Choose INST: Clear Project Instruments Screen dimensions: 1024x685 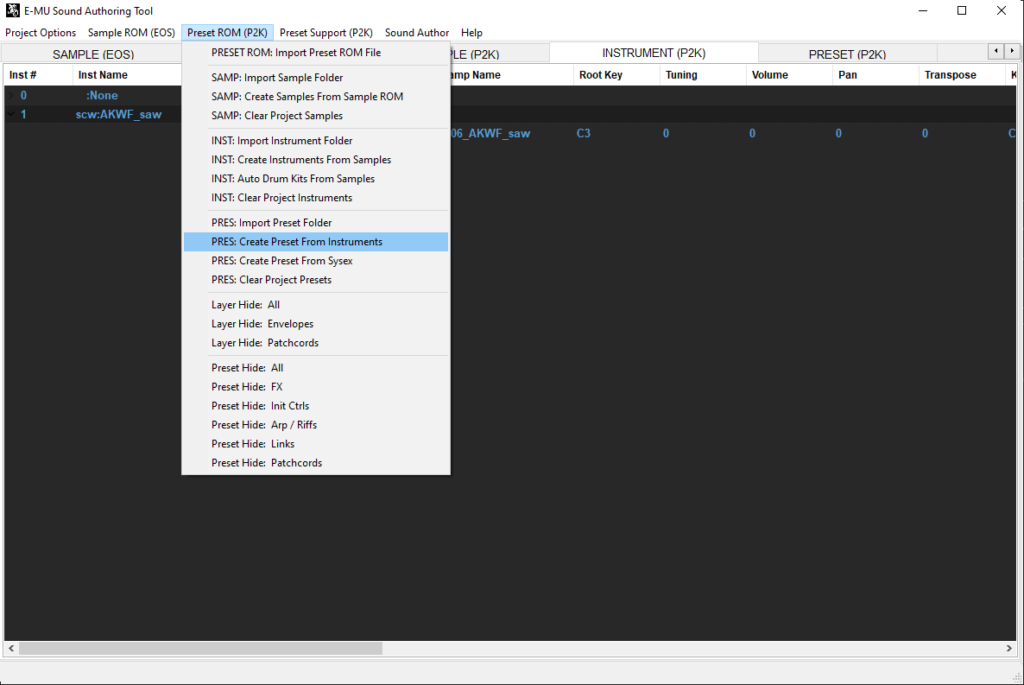[316, 198]
